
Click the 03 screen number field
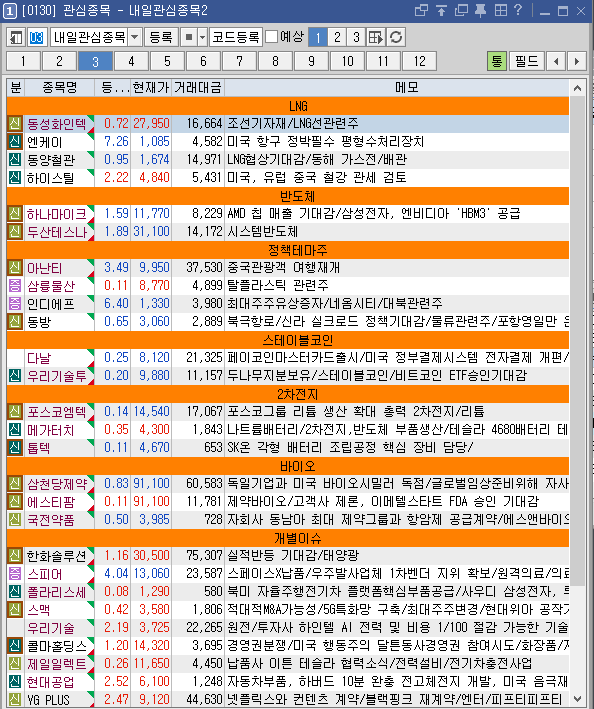coord(37,37)
